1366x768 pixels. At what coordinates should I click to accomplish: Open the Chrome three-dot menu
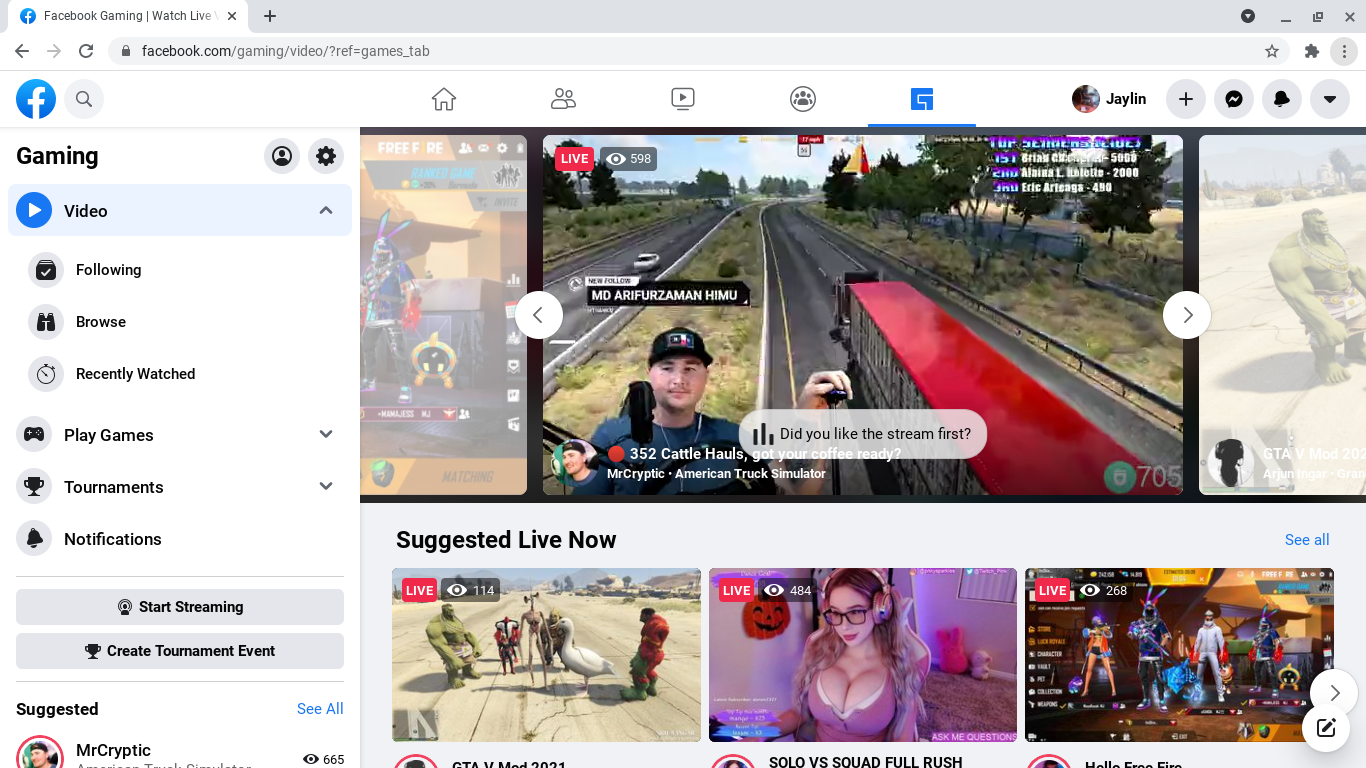point(1344,51)
